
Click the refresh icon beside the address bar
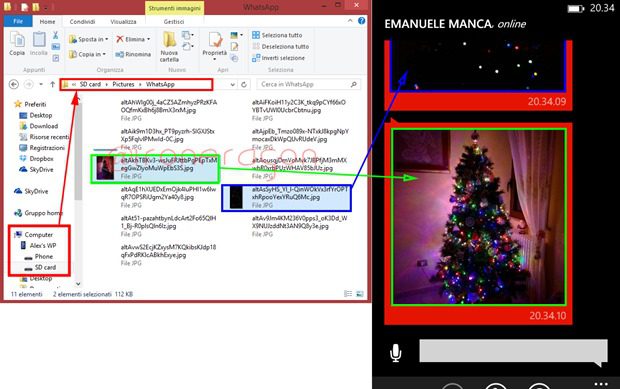(x=244, y=84)
